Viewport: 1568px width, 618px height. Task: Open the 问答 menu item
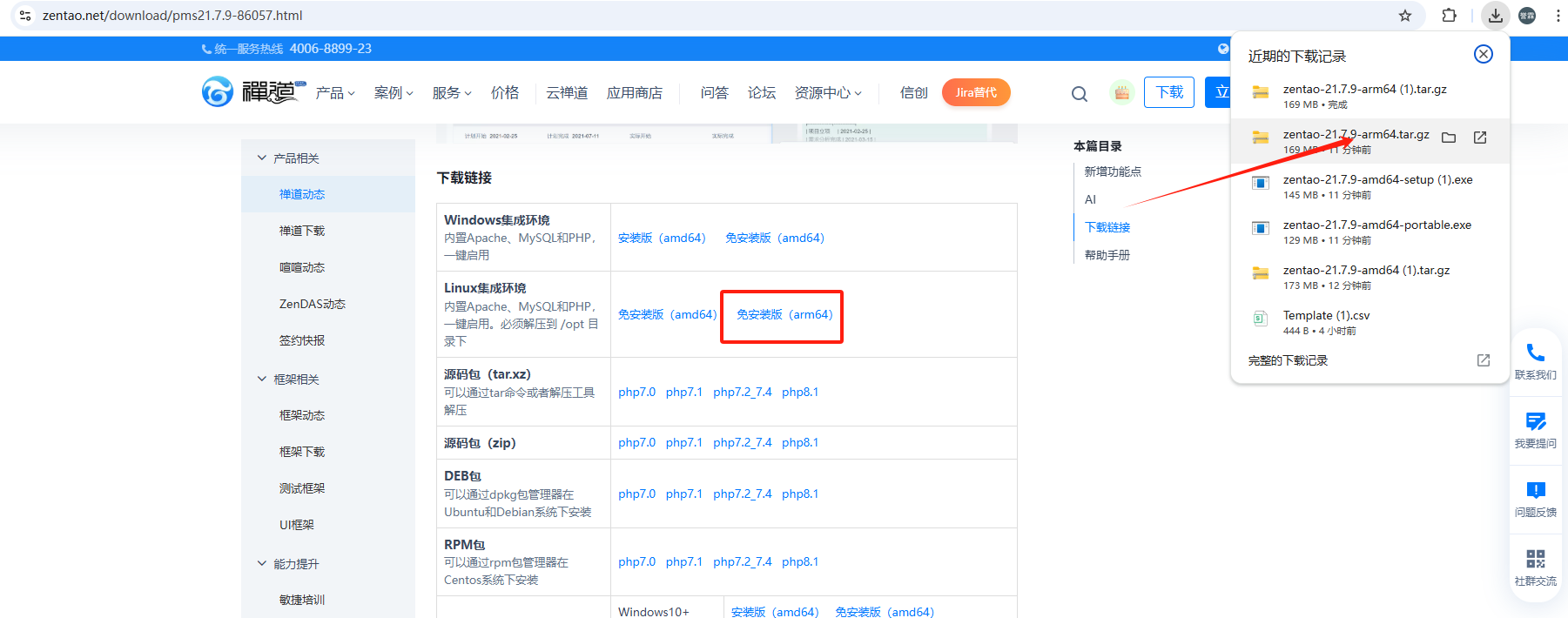click(x=715, y=93)
